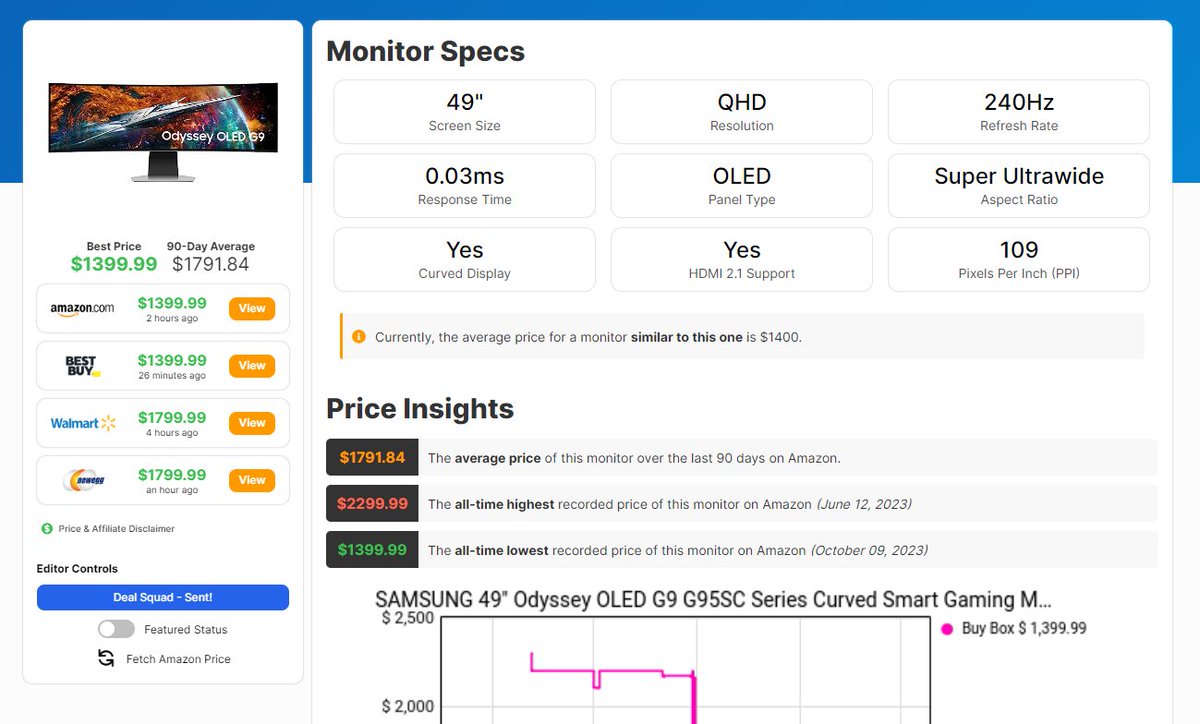Click the $ 2,500 chart axis label
Screen dimensions: 1200x724
point(408,618)
